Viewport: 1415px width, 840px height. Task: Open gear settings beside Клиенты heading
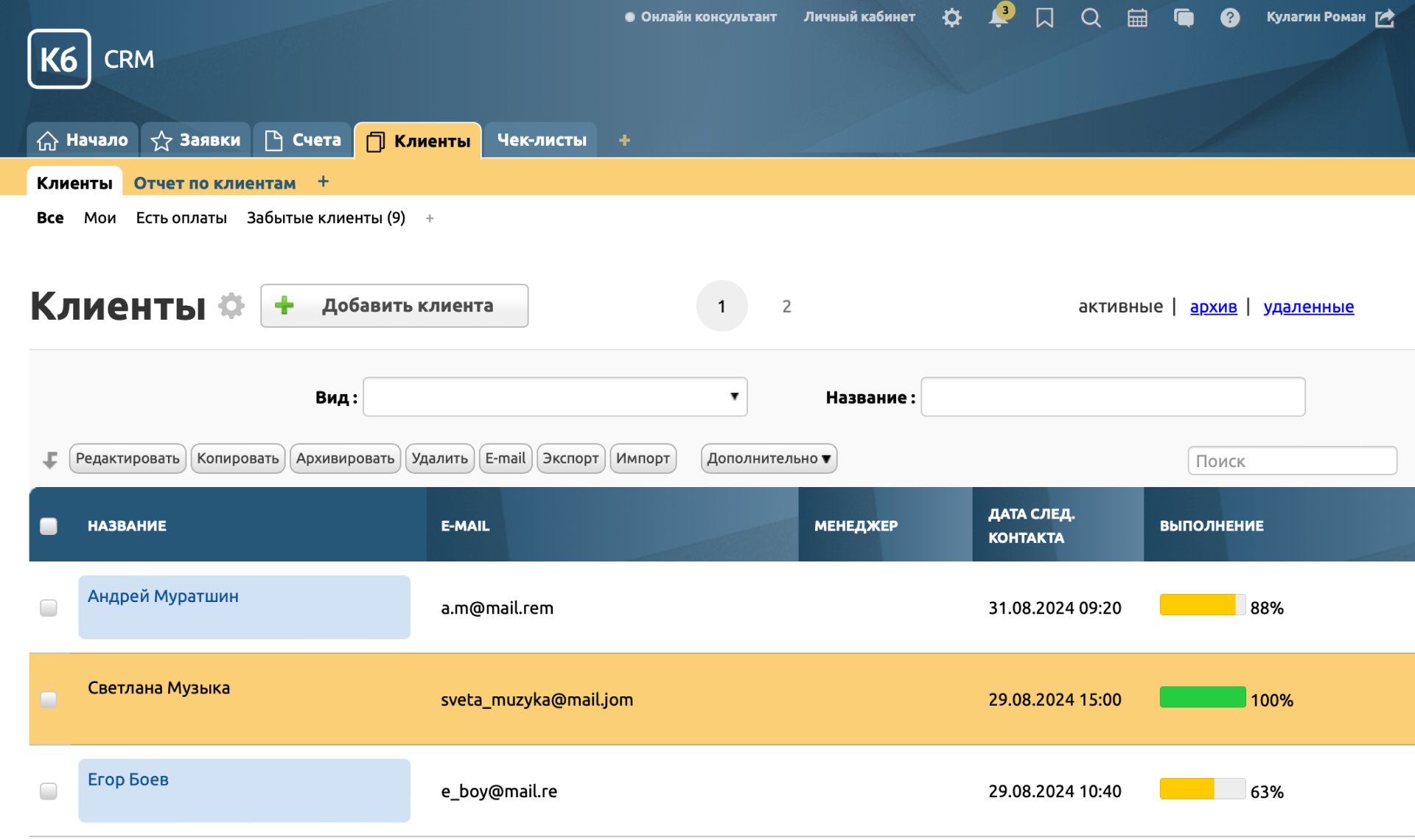point(231,306)
